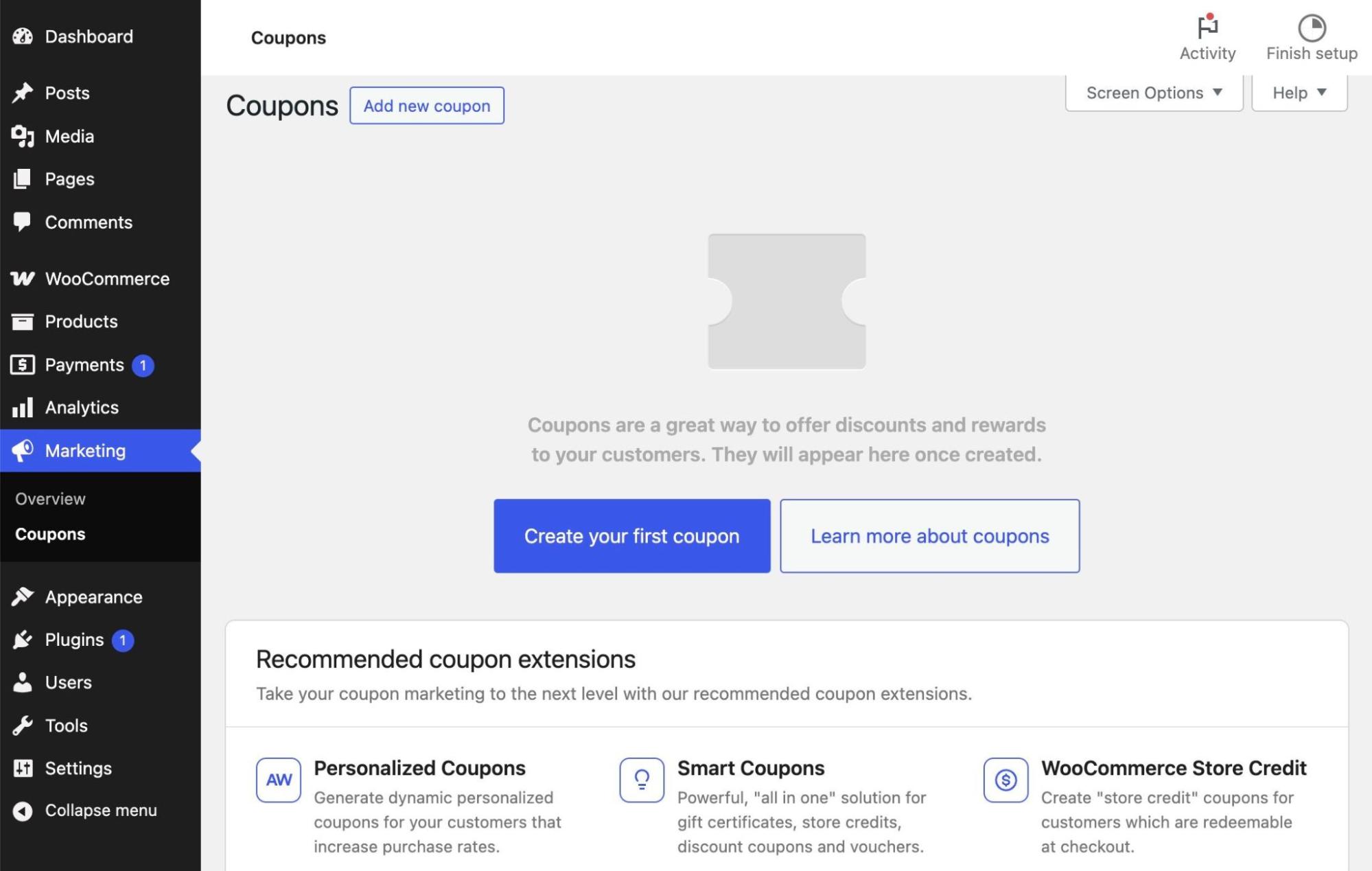Click the Payments notification badge
1372x871 pixels.
[143, 365]
